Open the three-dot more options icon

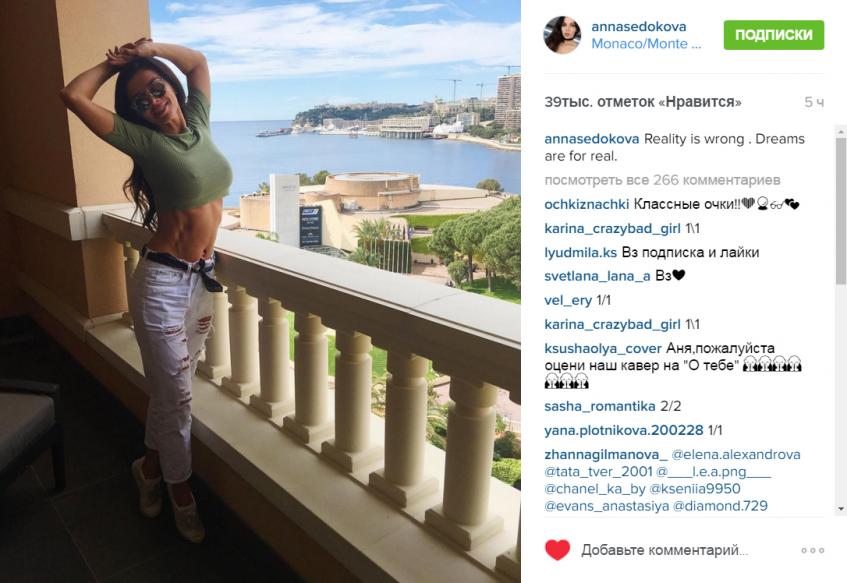(812, 551)
